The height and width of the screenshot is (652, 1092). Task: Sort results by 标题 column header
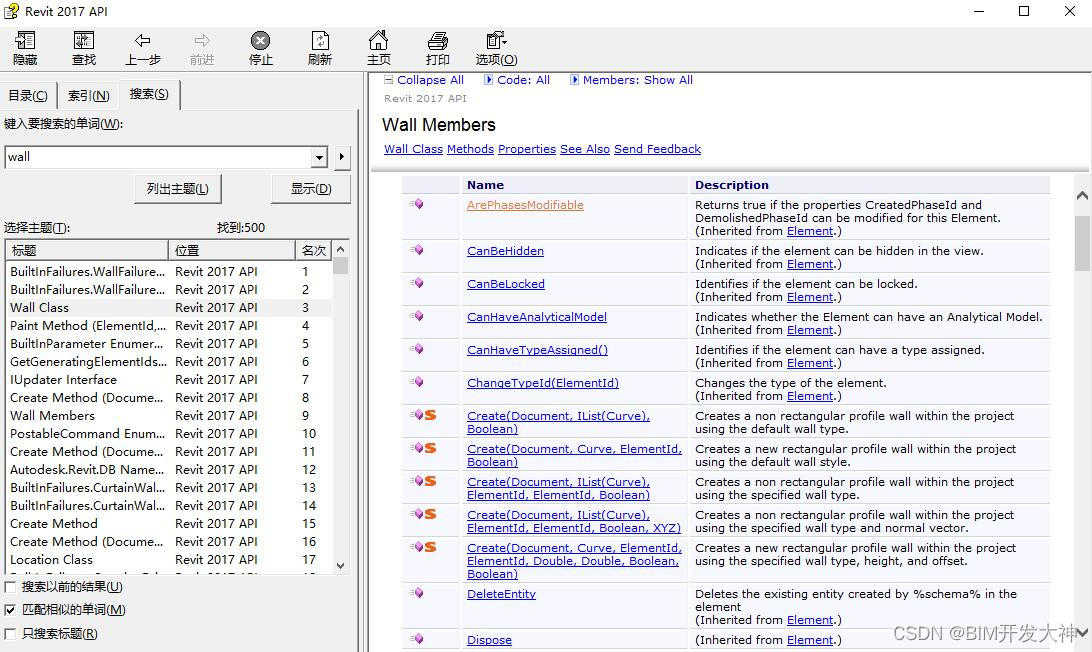(86, 250)
